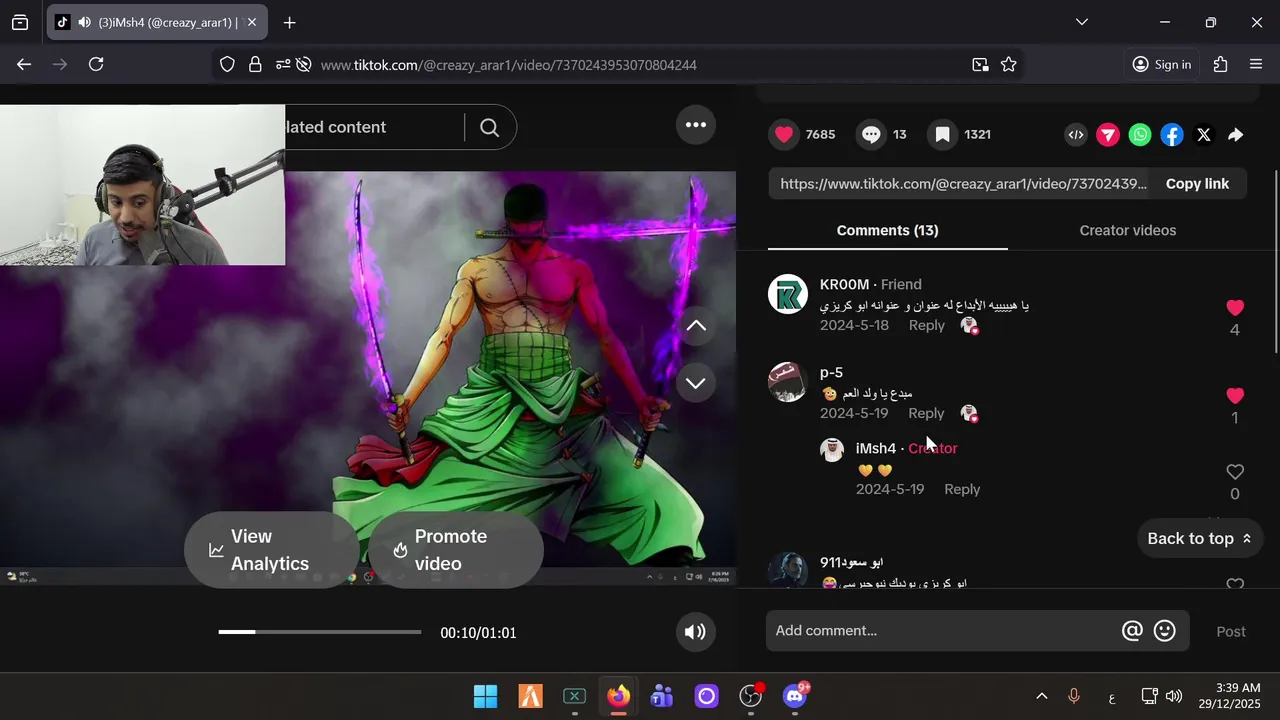
Task: Open more share options arrow
Action: coord(1236,135)
